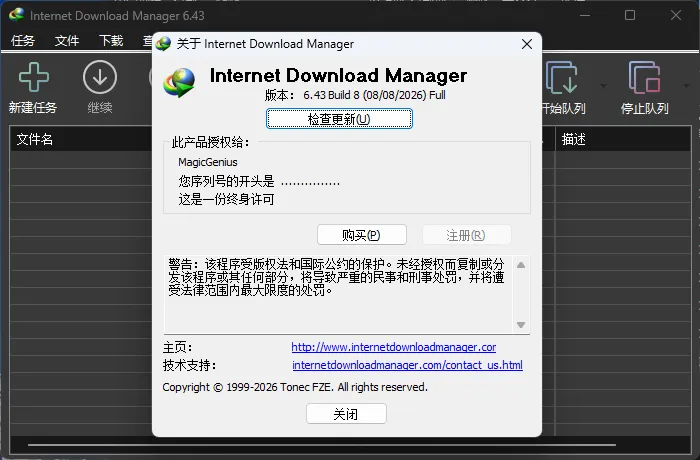Click the warning text scrollbar down arrow
Image resolution: width=700 pixels, height=460 pixels.
521,325
